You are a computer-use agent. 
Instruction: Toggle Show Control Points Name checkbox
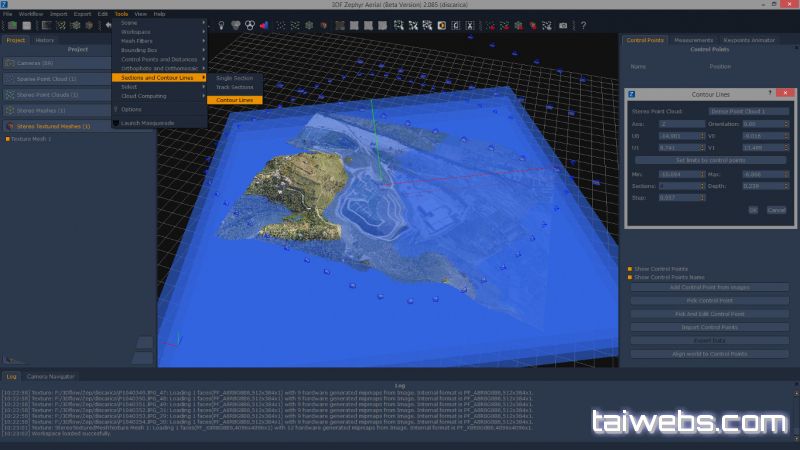(x=629, y=277)
